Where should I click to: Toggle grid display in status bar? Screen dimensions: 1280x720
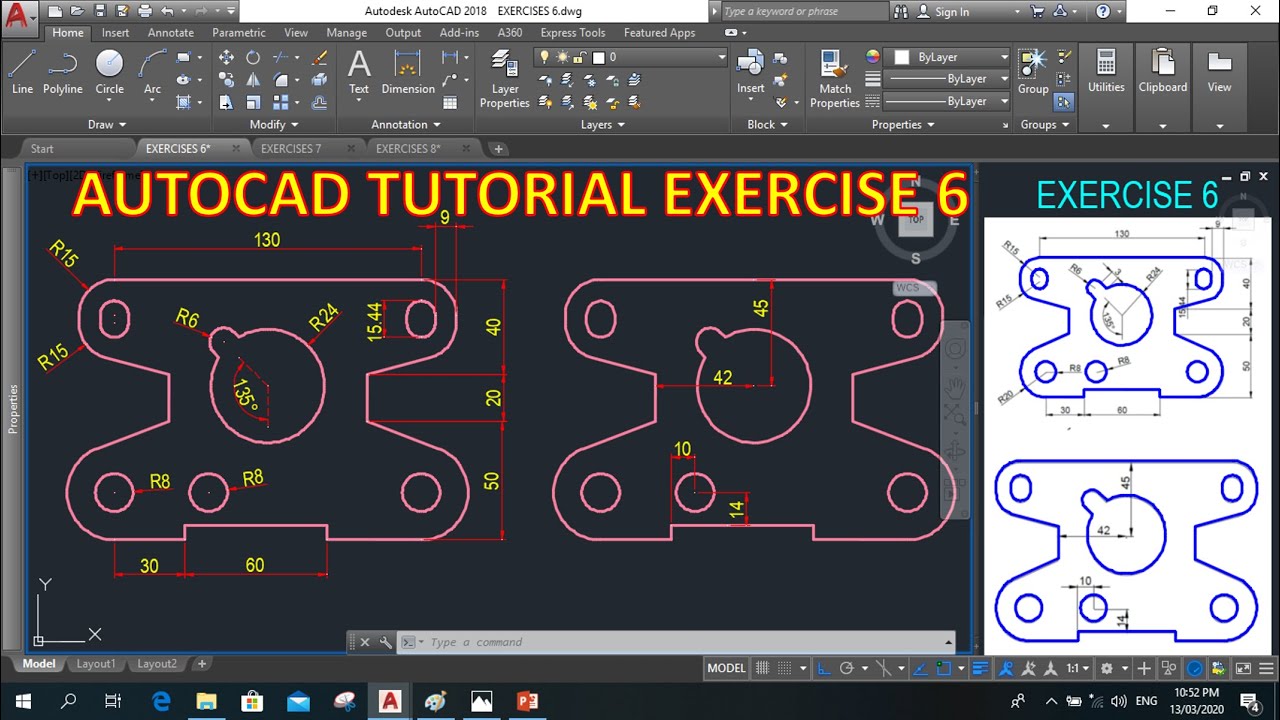[x=763, y=668]
